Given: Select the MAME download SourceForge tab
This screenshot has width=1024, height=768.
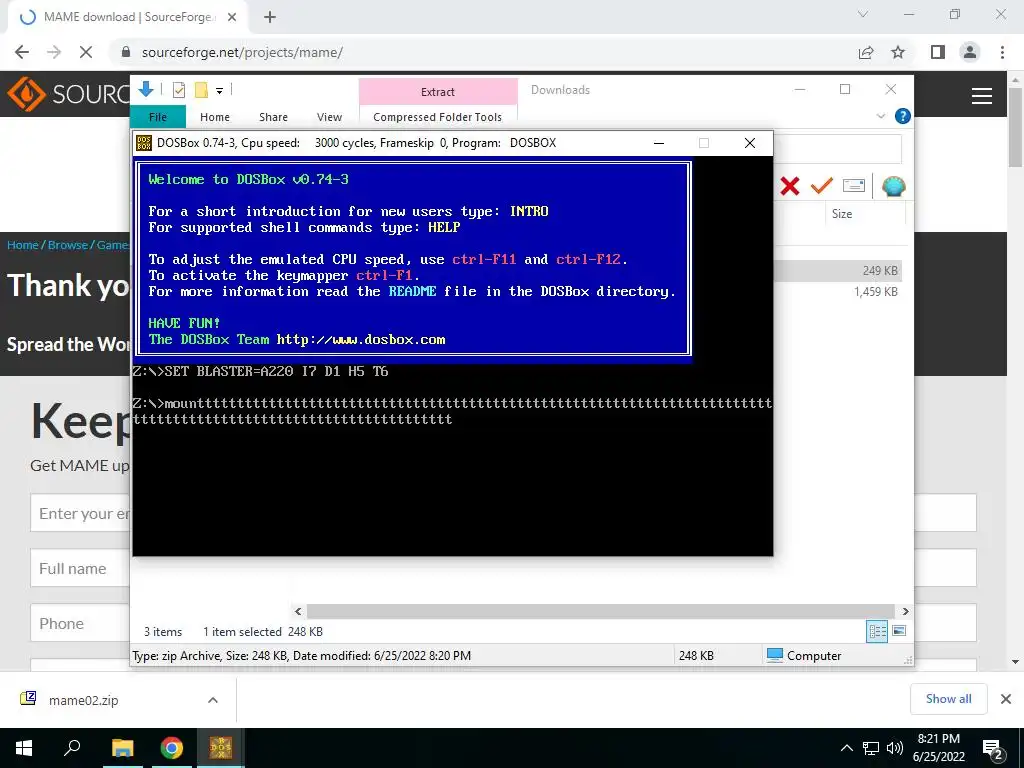Looking at the screenshot, I should 127,18.
